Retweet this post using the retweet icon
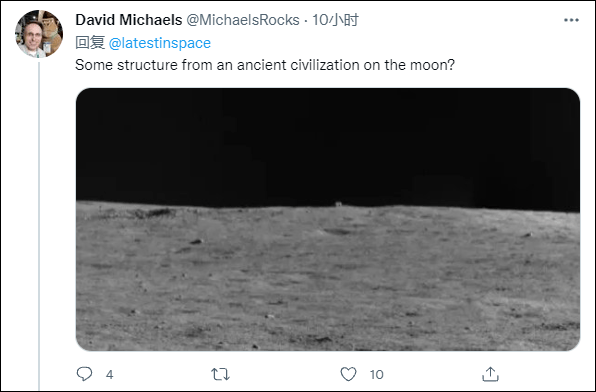The height and width of the screenshot is (392, 596). click(x=220, y=375)
